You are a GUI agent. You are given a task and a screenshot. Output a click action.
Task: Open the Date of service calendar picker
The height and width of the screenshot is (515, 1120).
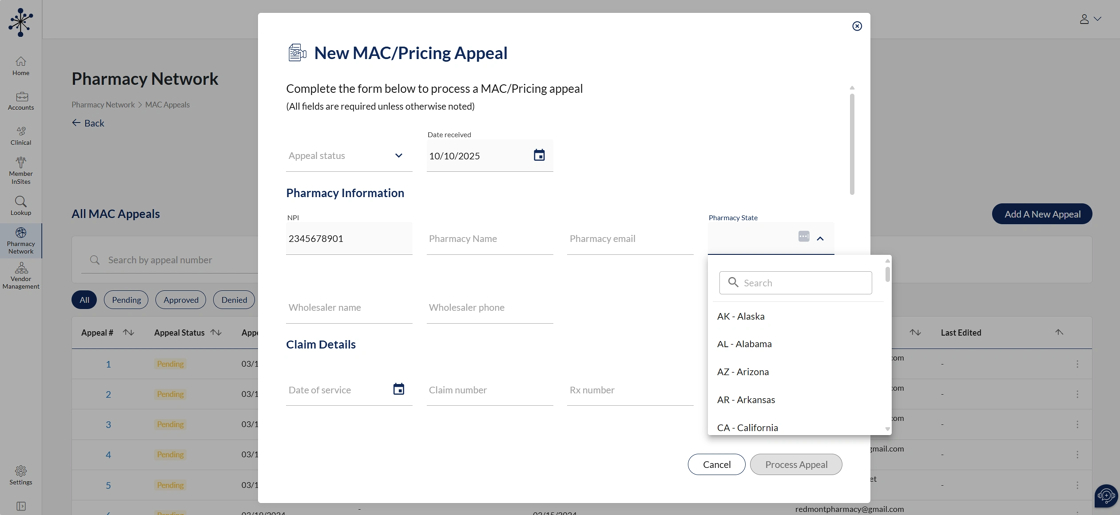(x=398, y=390)
